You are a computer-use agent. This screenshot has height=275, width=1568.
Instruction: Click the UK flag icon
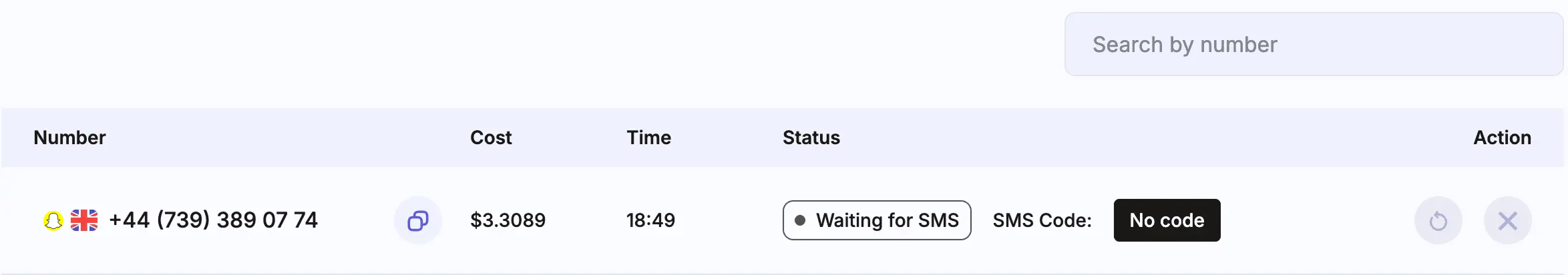84,220
